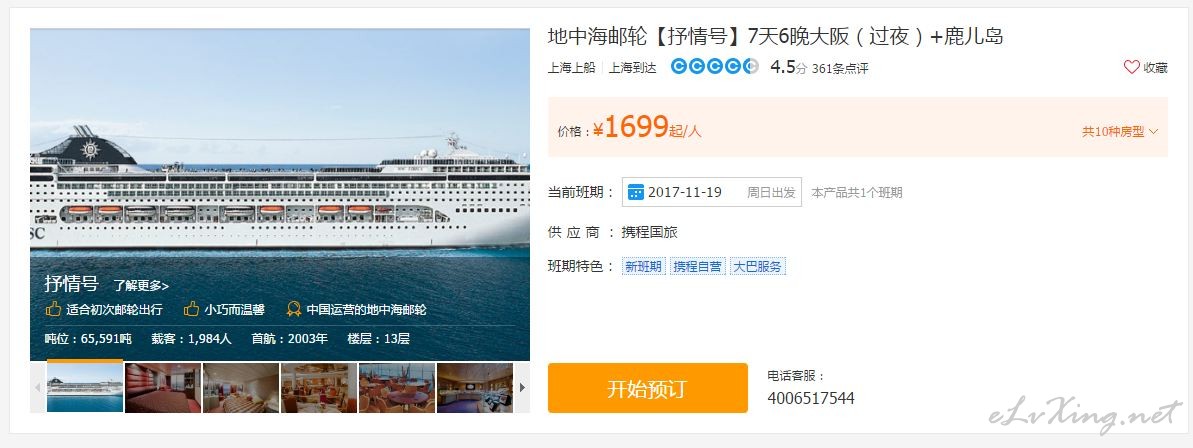View the red cabin bedroom thumbnail

point(163,387)
